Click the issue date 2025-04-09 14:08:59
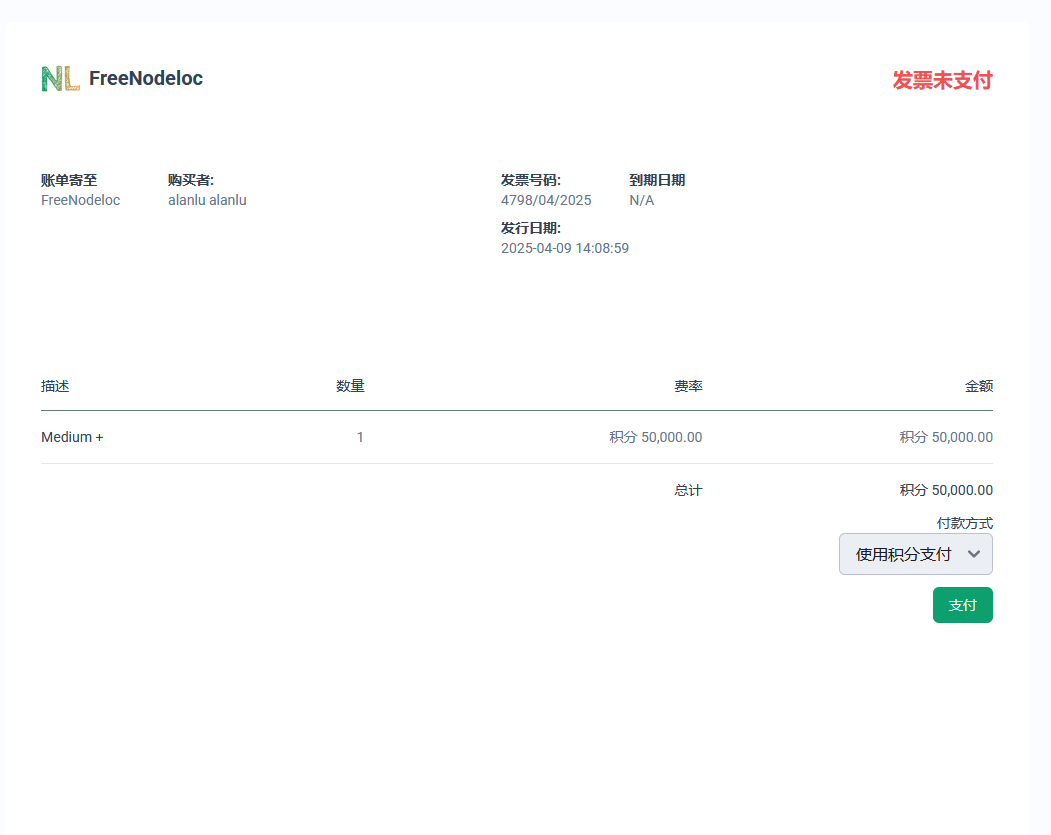 pos(565,249)
